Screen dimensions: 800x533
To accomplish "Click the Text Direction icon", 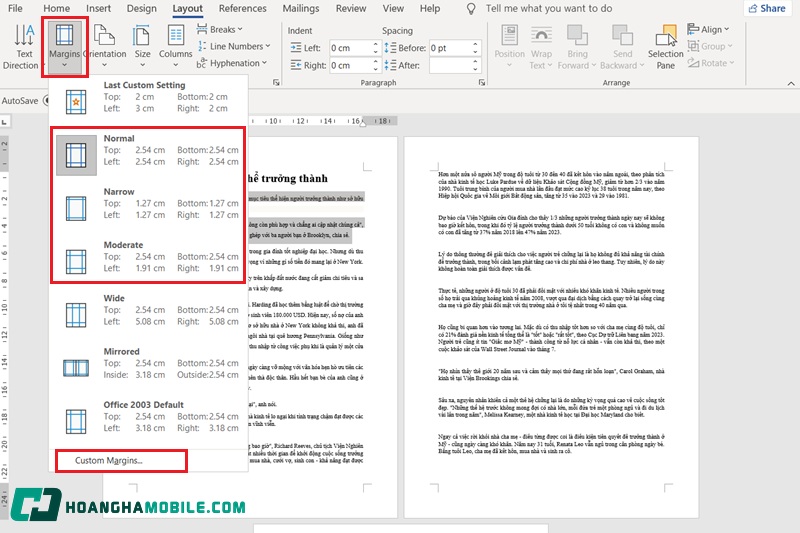I will [24, 40].
